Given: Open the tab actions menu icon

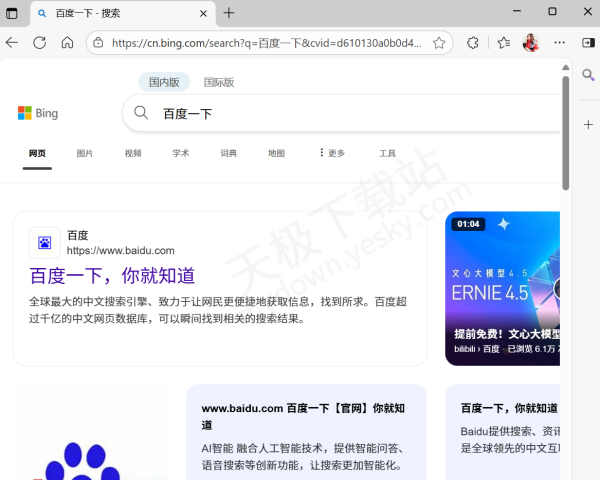Looking at the screenshot, I should pyautogui.click(x=12, y=13).
